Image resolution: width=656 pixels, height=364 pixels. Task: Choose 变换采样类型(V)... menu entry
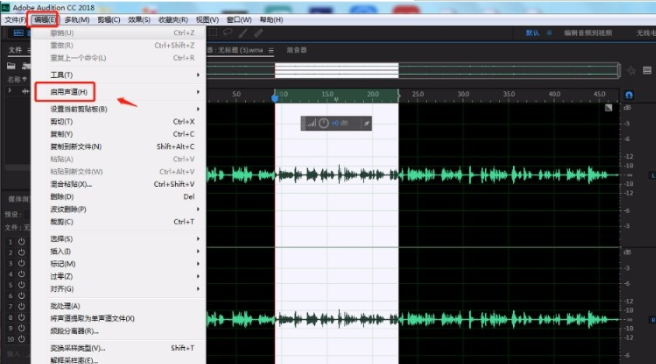click(x=119, y=348)
